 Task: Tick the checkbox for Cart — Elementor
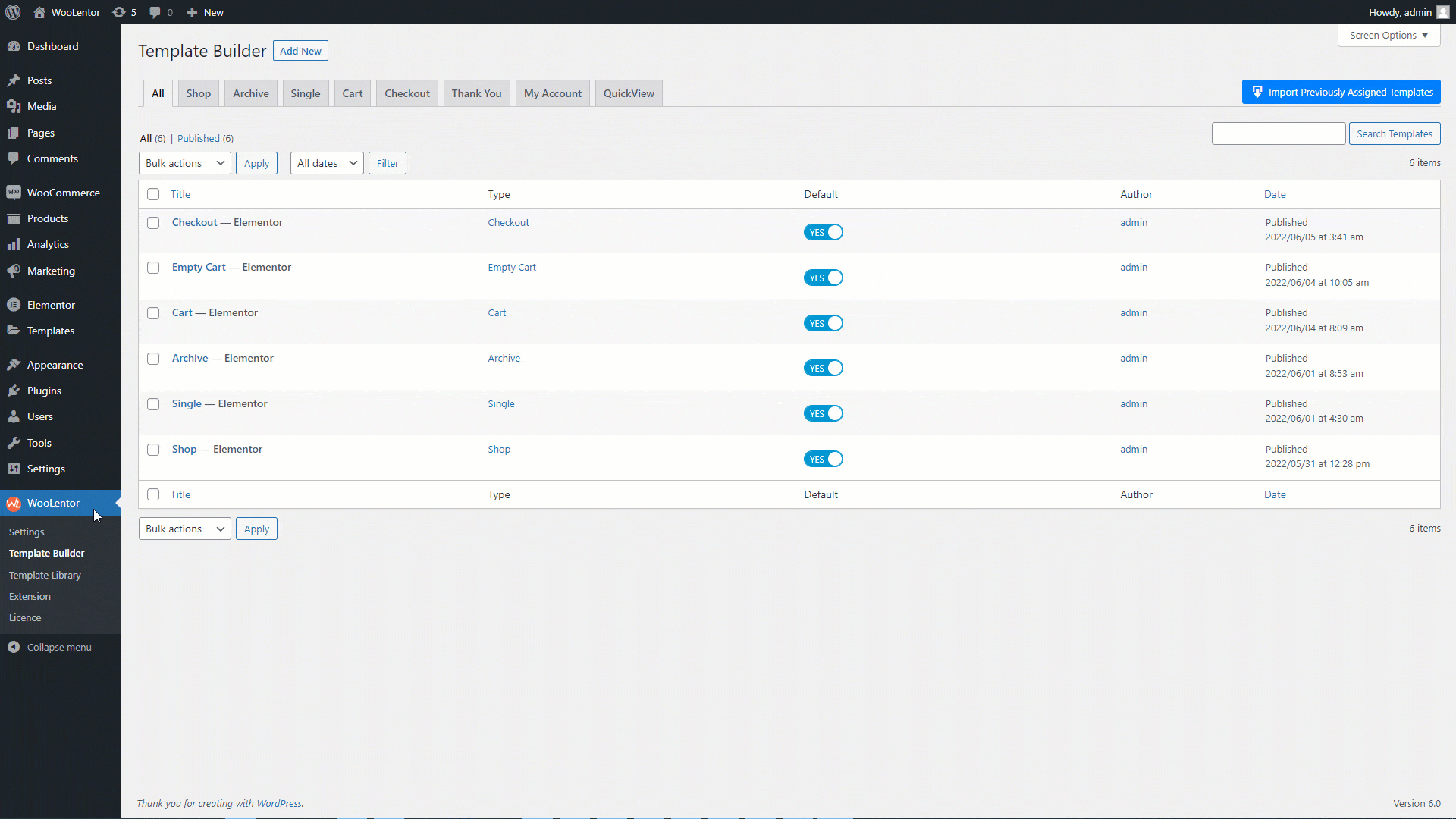153,313
